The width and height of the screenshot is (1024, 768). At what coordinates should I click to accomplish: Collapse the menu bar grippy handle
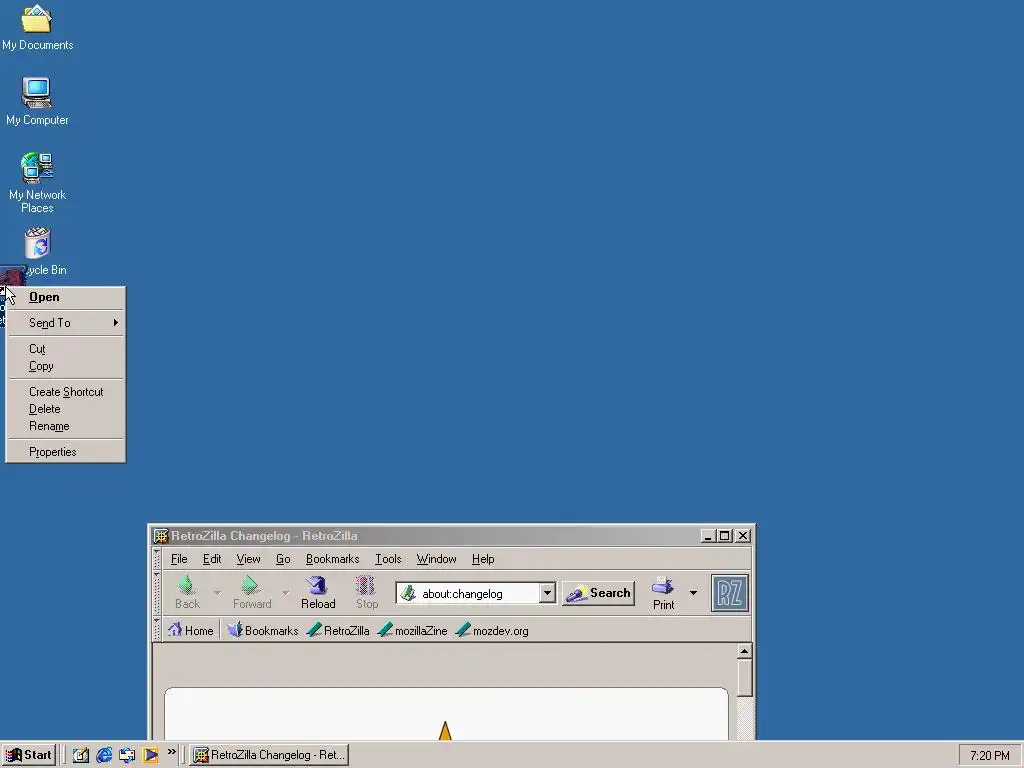point(157,559)
